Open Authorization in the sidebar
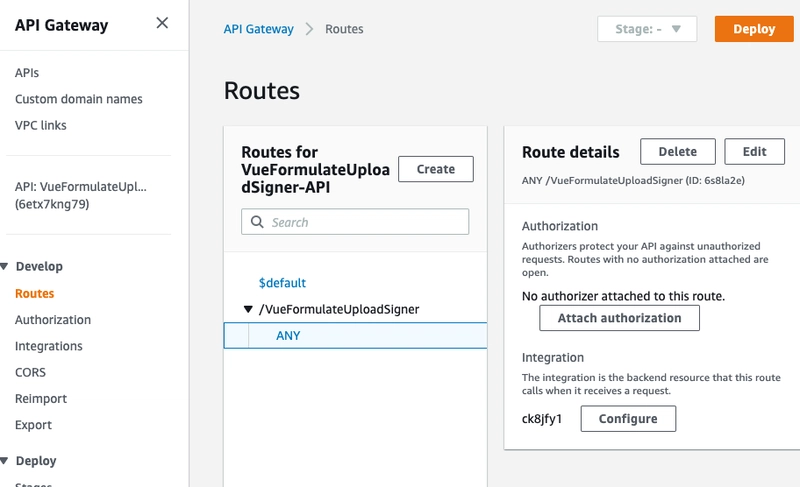Screen dimensions: 800x487 coord(53,320)
